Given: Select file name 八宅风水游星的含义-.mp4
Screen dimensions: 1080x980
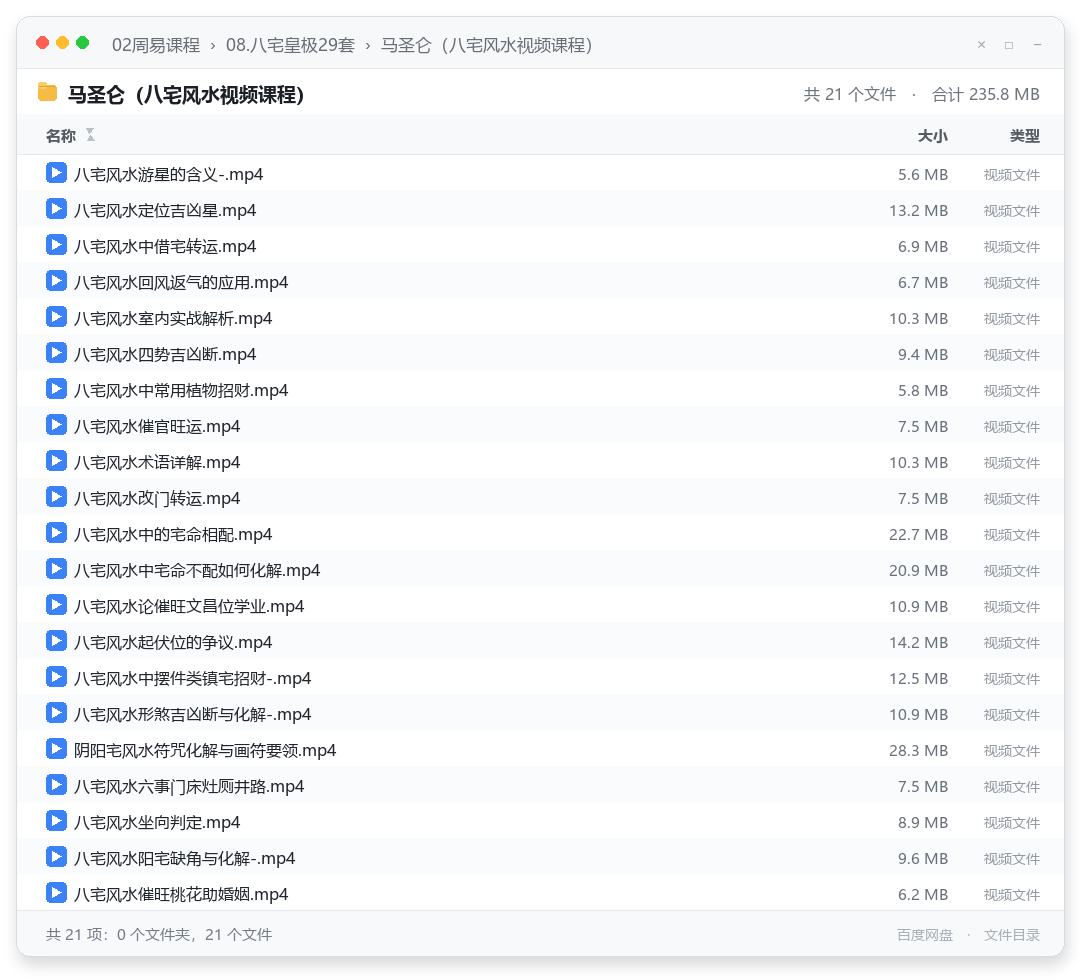Looking at the screenshot, I should pyautogui.click(x=169, y=174).
